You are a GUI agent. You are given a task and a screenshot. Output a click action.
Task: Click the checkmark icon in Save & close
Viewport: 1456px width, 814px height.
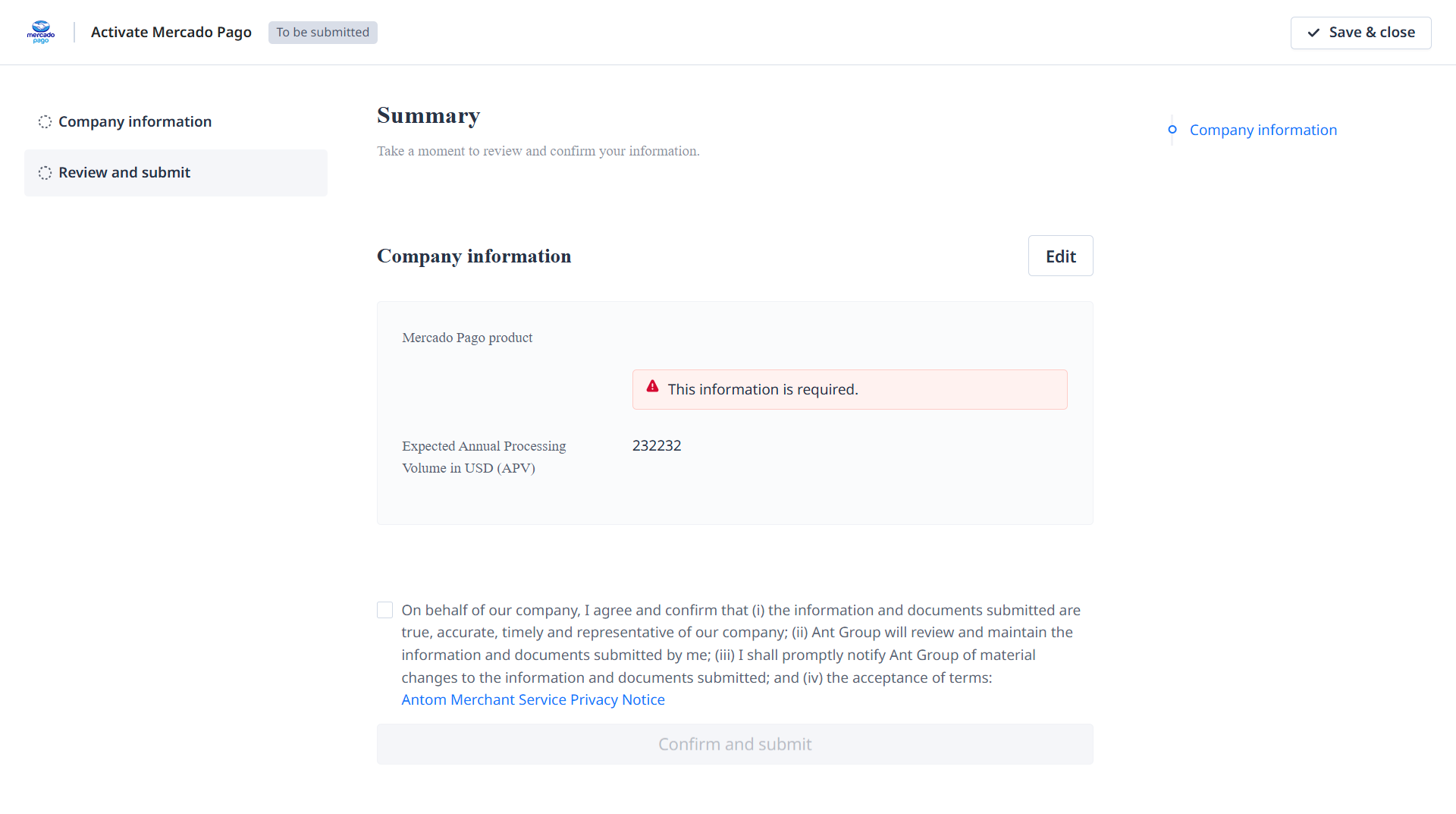(x=1313, y=33)
